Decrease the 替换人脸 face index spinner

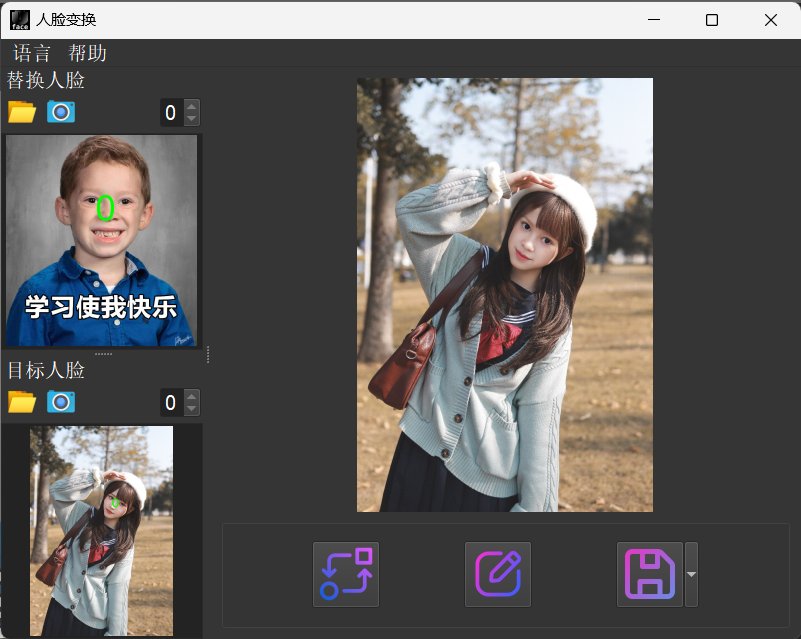point(192,119)
